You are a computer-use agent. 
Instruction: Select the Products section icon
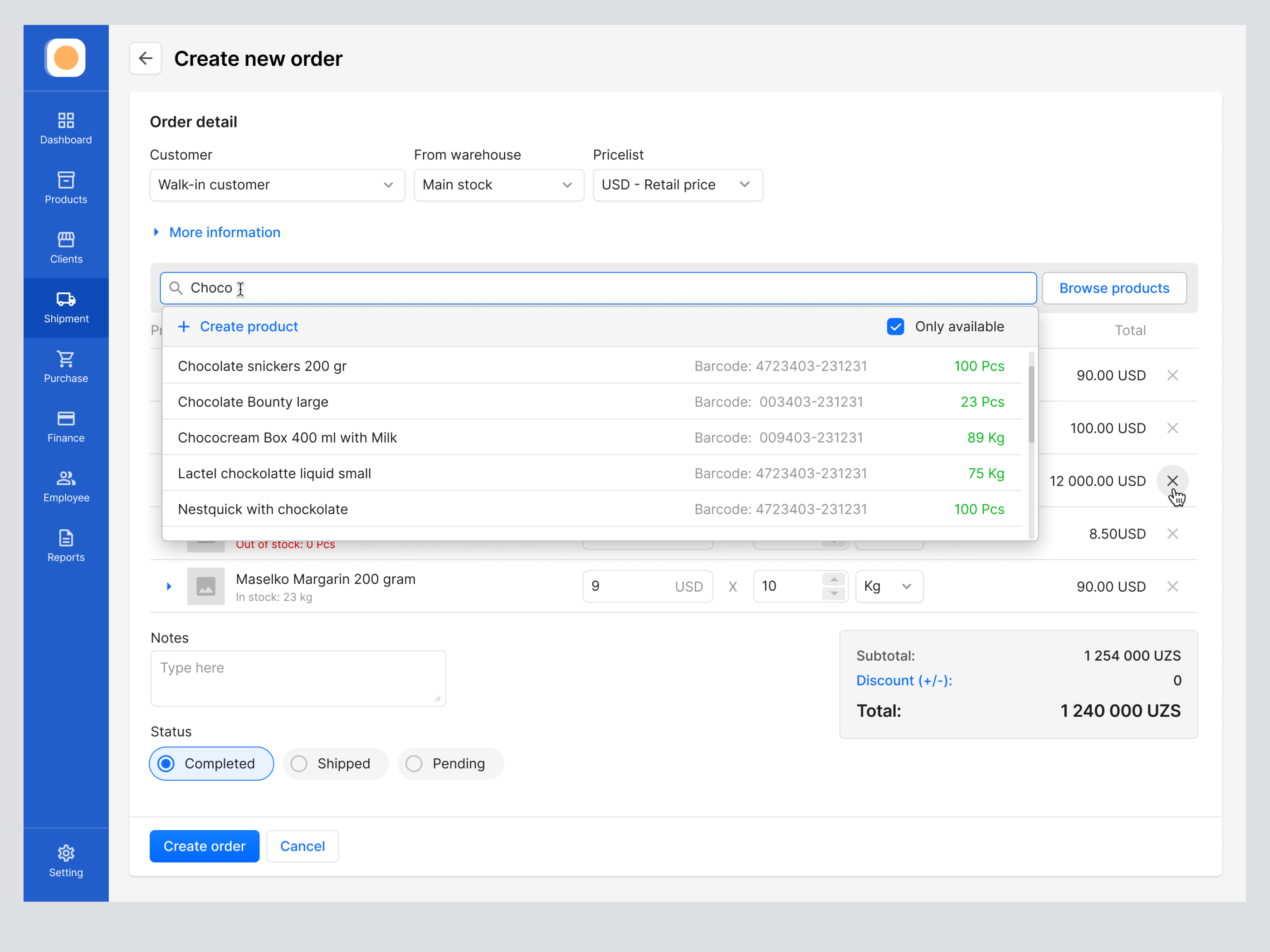click(x=65, y=187)
